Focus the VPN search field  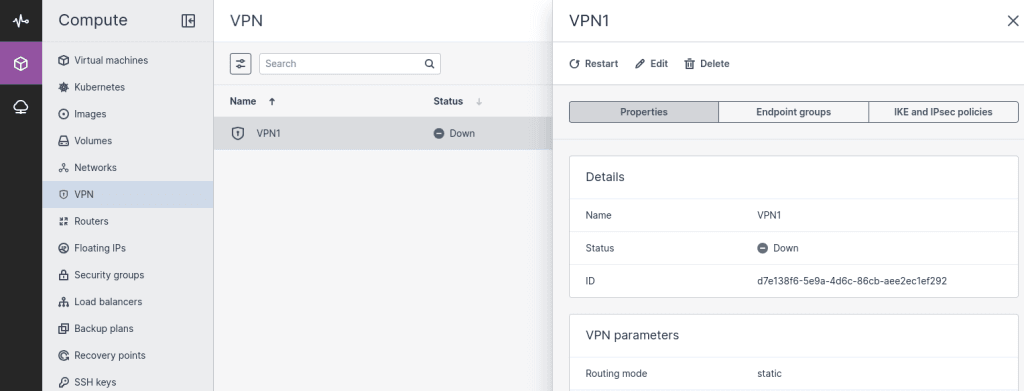(x=350, y=63)
